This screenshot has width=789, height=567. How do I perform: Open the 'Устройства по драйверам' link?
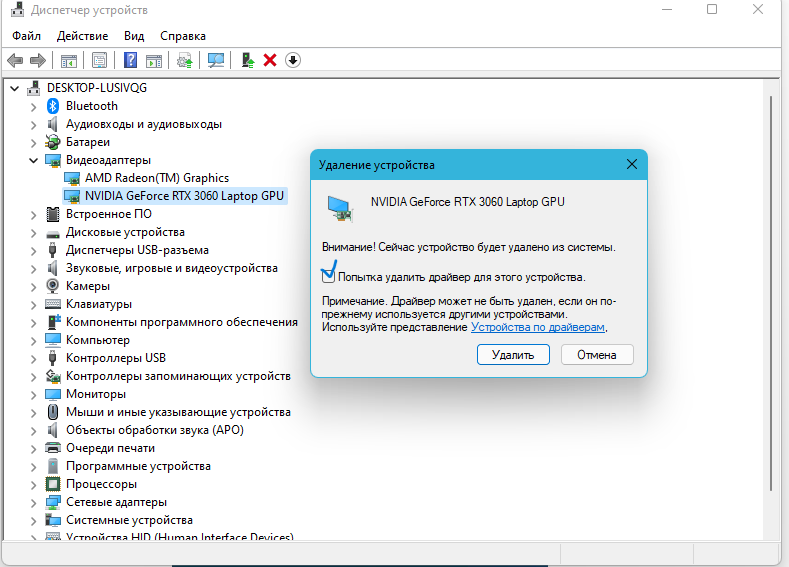(537, 327)
